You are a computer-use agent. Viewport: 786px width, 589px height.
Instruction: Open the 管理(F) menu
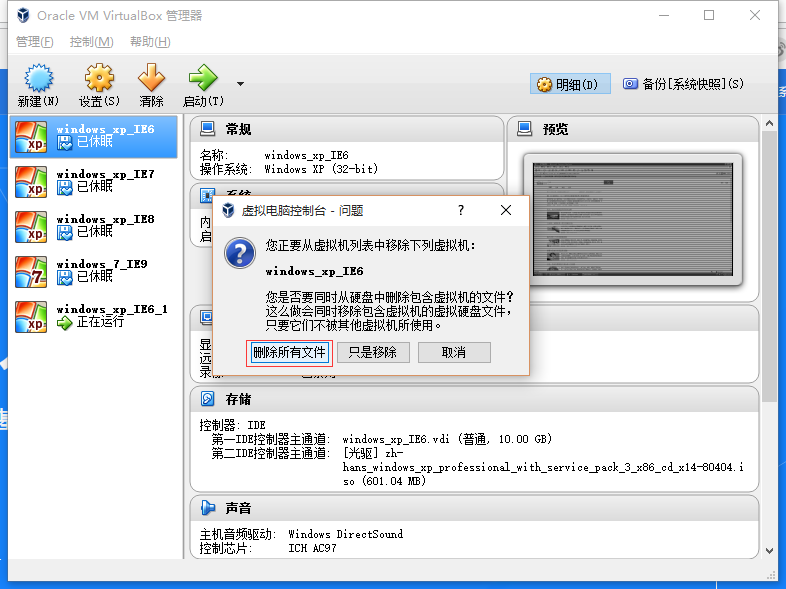point(35,42)
